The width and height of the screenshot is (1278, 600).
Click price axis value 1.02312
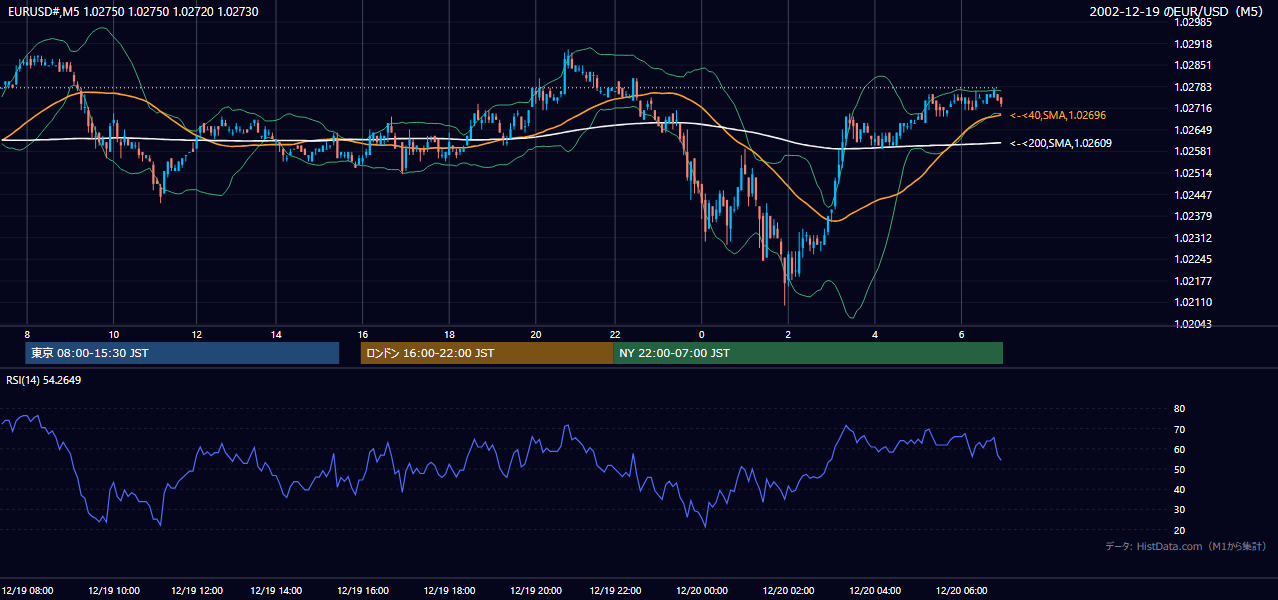(x=1192, y=238)
